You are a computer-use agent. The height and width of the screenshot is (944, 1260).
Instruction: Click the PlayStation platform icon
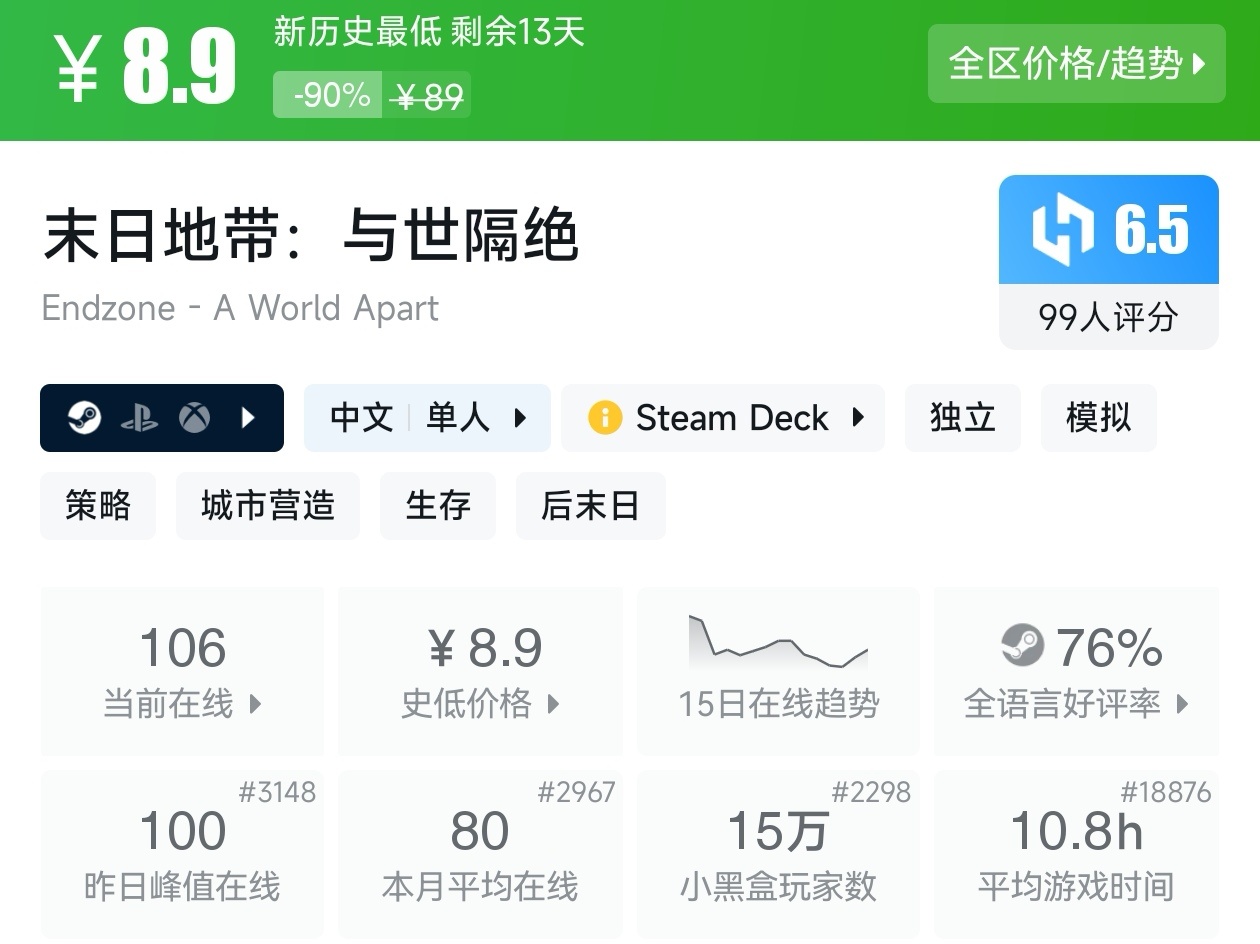pos(139,418)
